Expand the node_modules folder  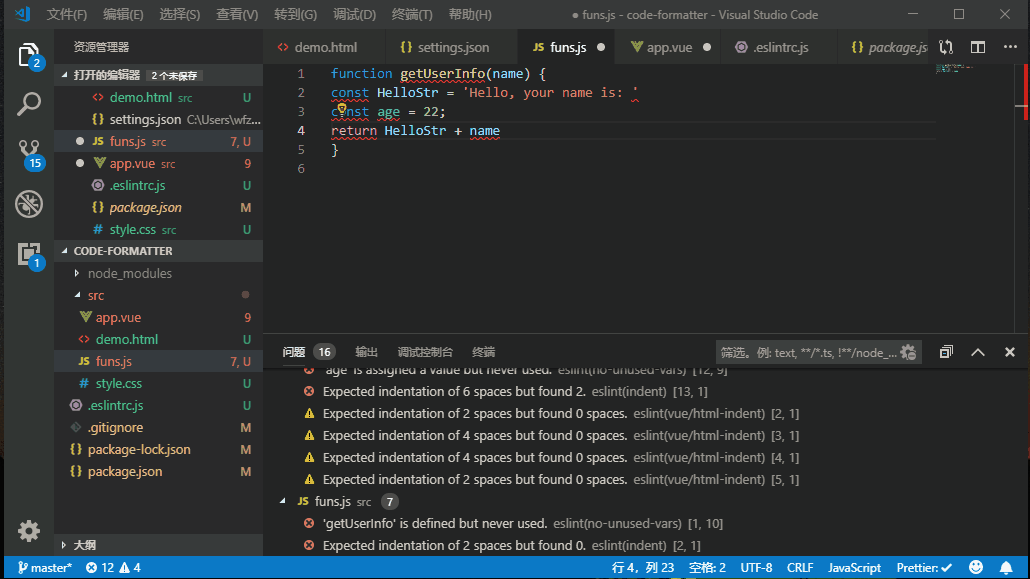158,273
